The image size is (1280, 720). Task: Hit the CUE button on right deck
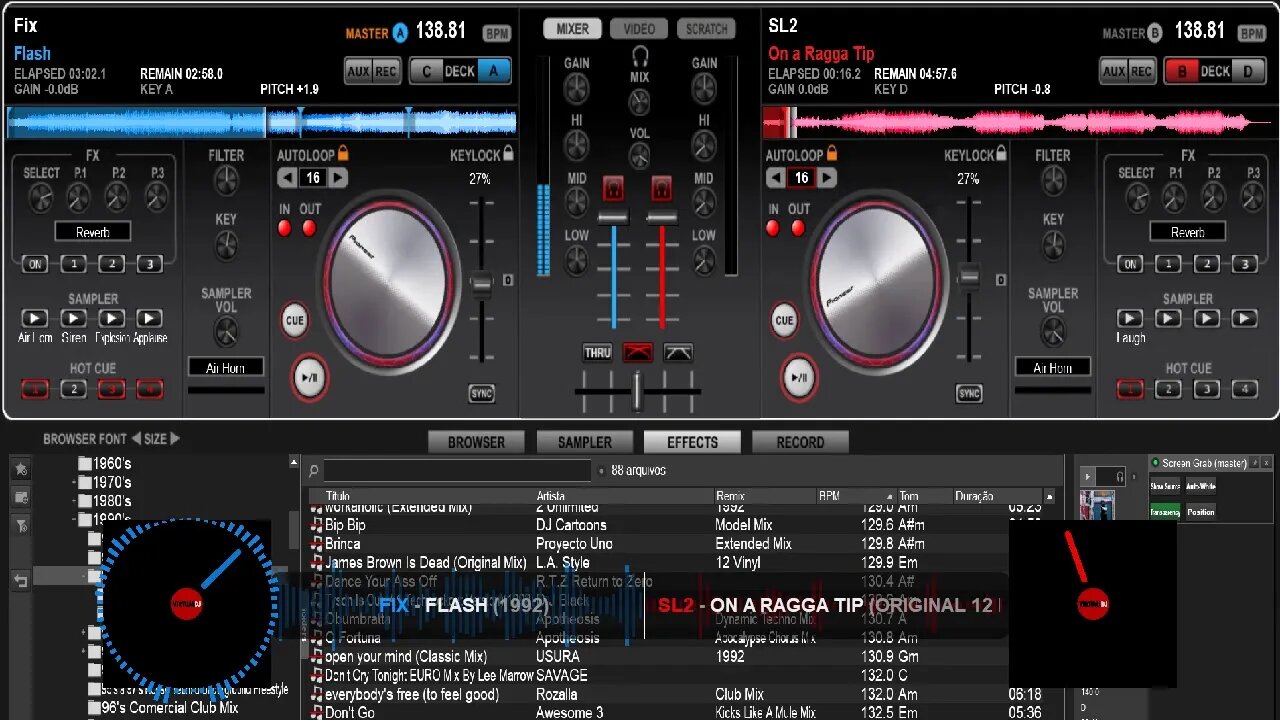tap(784, 320)
